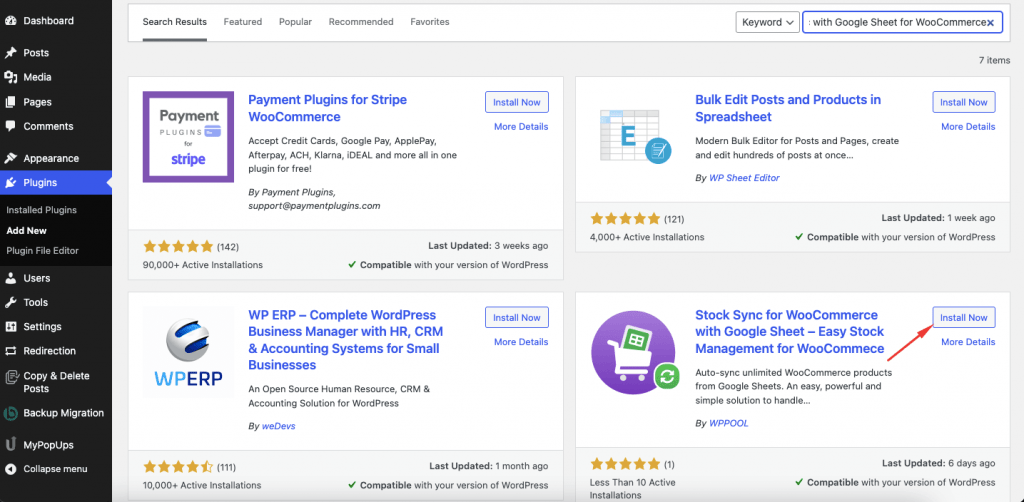Click the Tools wrench icon
Screen dimensions: 1024x502
coord(10,302)
